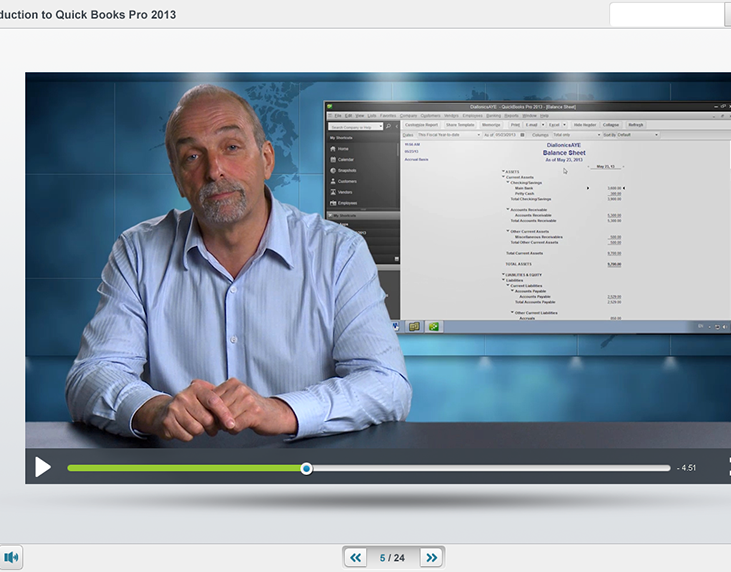Click the -4:51 remaining time label
The width and height of the screenshot is (731, 572).
(686, 468)
